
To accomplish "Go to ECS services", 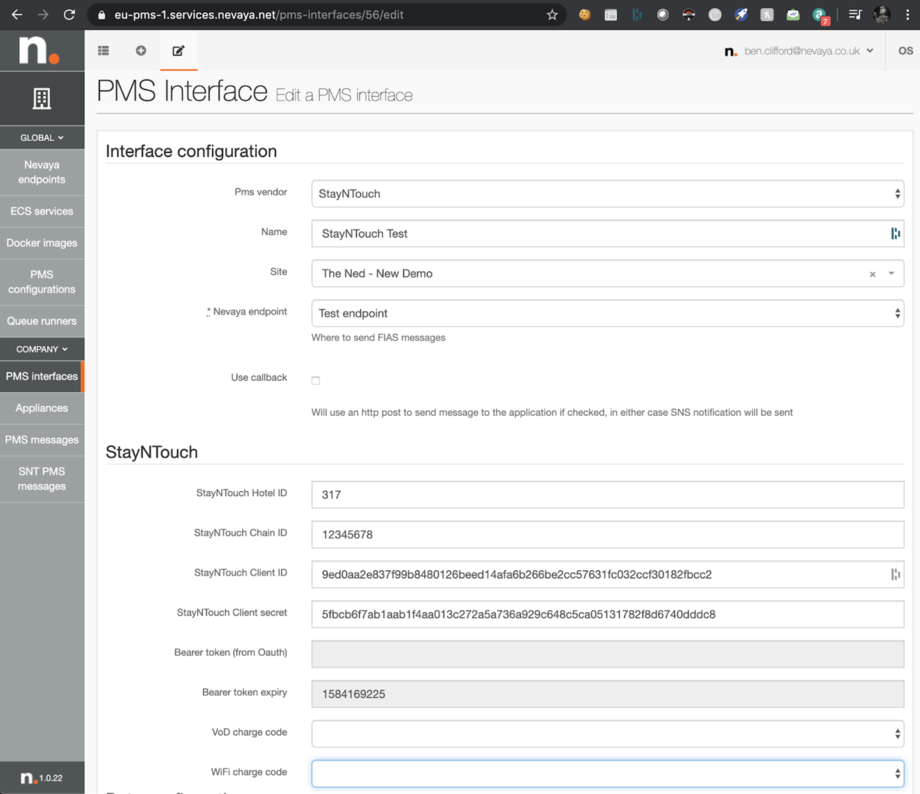I will 42,211.
